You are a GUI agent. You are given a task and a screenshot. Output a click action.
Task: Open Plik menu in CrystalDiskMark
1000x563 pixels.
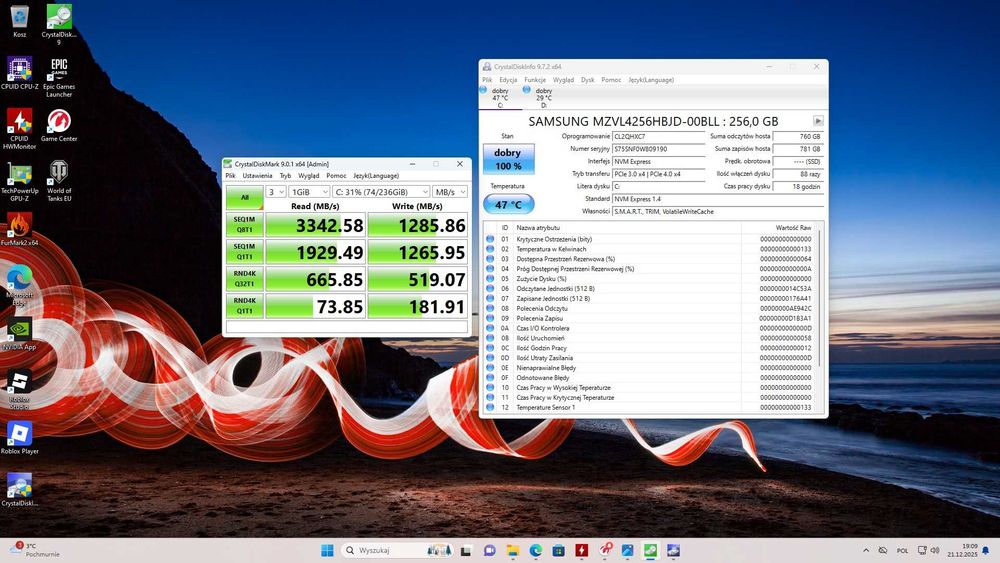coord(231,176)
